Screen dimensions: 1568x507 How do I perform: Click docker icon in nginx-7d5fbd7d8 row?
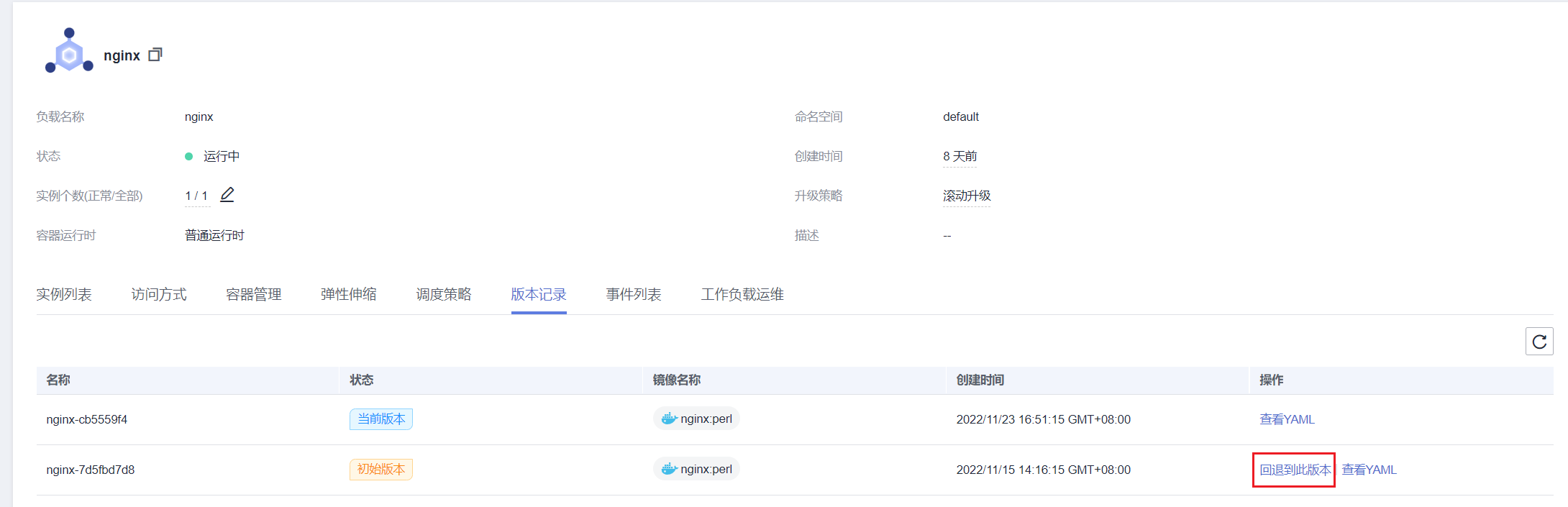click(x=669, y=469)
